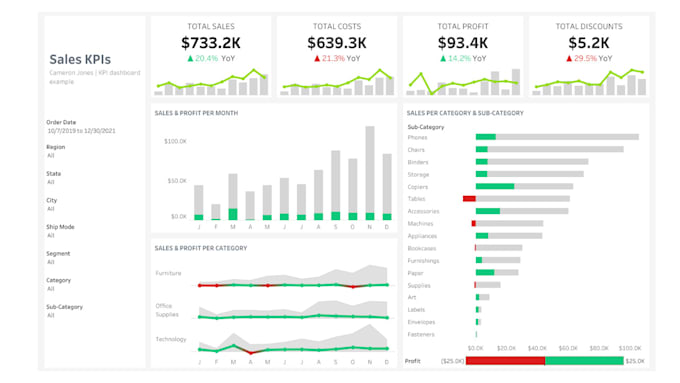Select the Machines sub-category row label
Image resolution: width=680 pixels, height=383 pixels.
(420, 223)
